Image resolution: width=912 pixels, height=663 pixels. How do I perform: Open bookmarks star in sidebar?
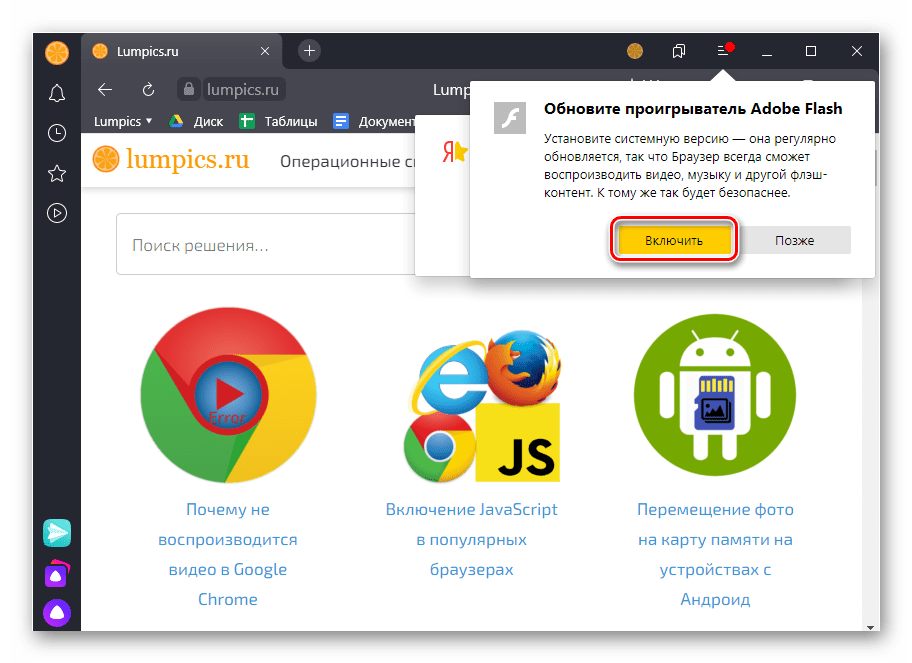pos(57,173)
